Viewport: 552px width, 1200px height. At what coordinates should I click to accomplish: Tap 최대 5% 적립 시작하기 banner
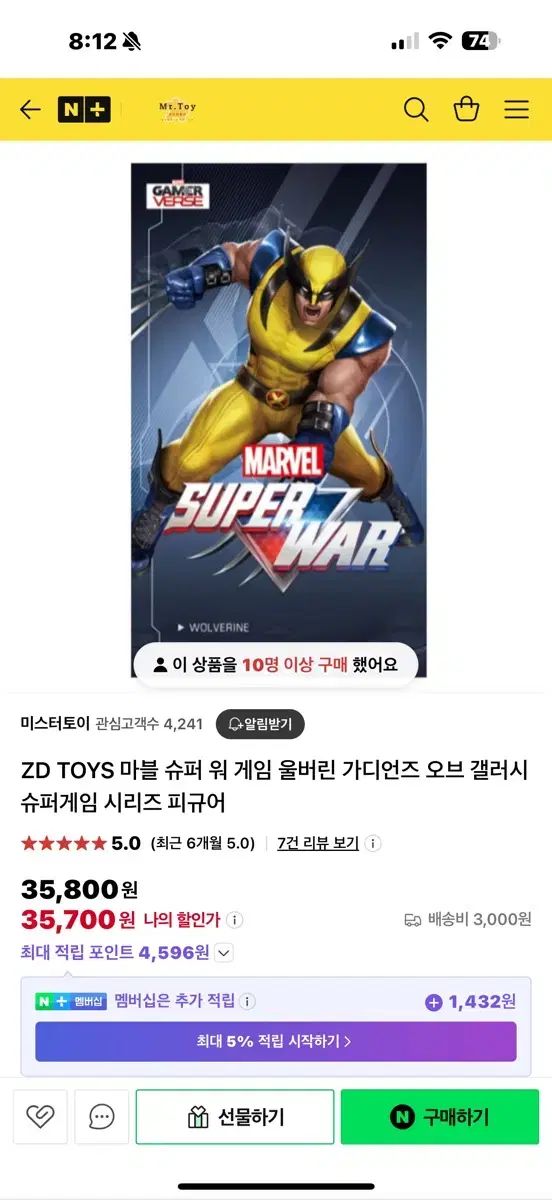276,1041
